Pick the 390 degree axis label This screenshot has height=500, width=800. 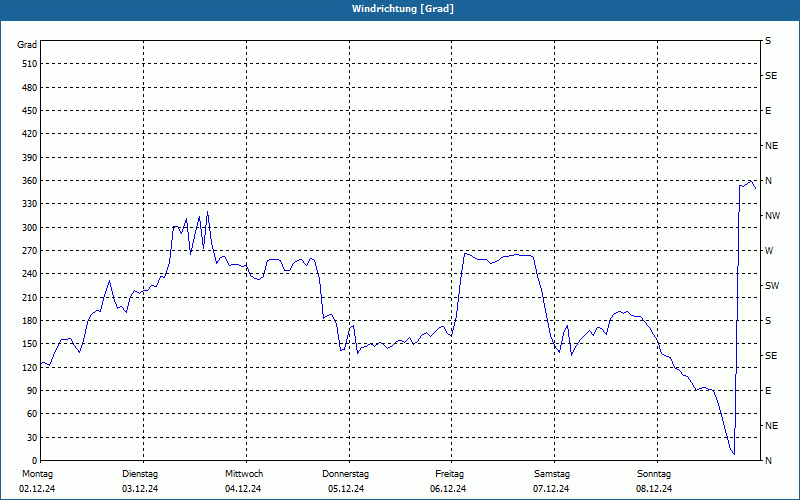(30, 157)
